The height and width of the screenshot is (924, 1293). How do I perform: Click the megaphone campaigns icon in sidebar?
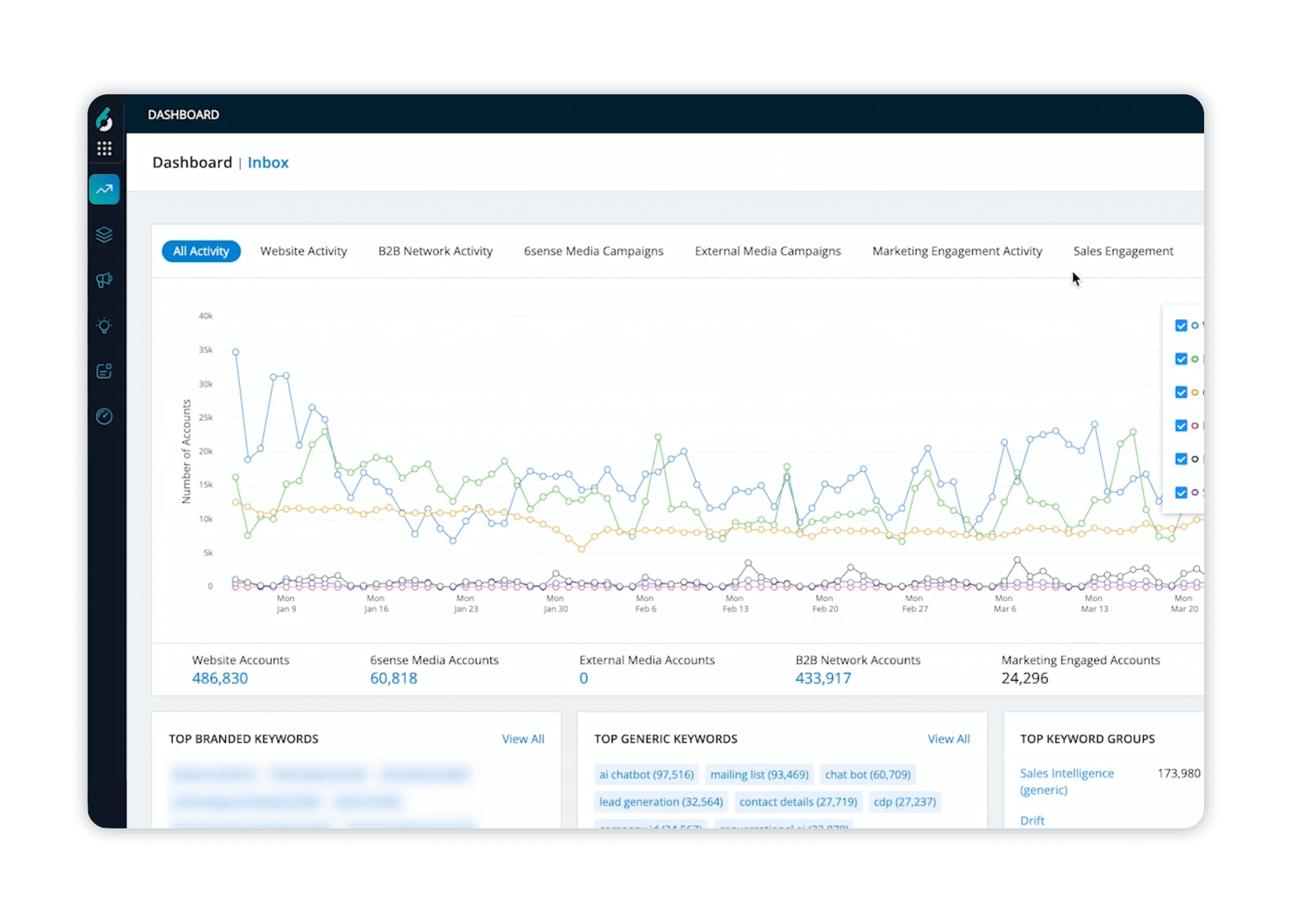[x=104, y=280]
